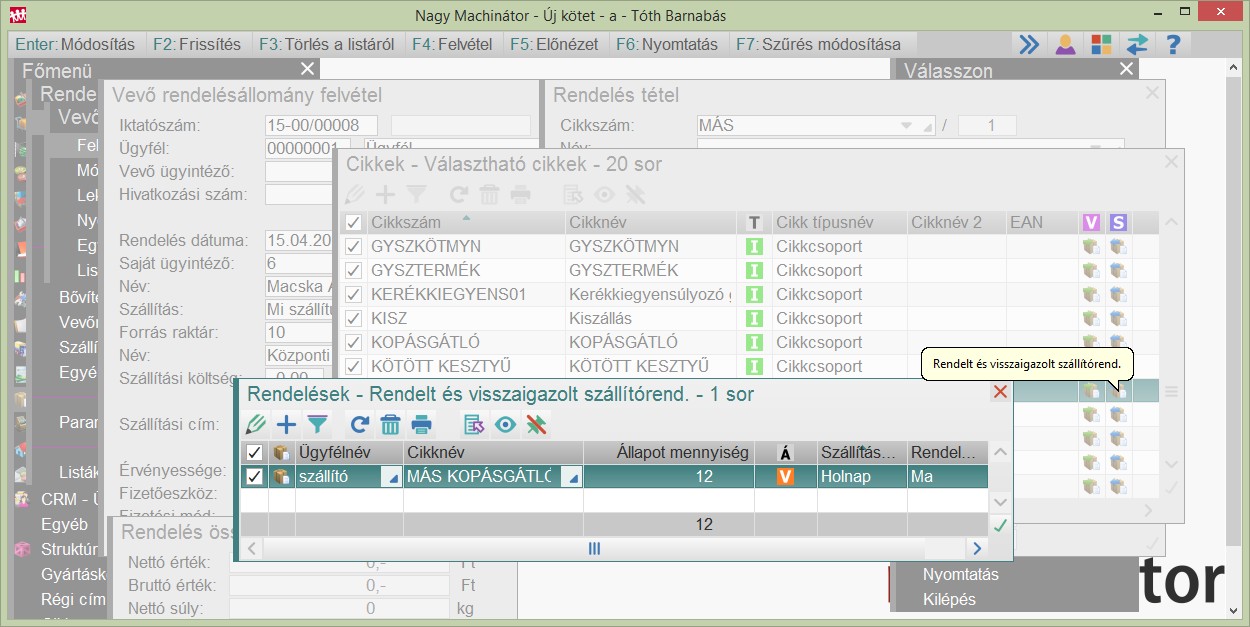Click F2: Frissítés in function bar
This screenshot has height=627, width=1250.
pos(197,44)
